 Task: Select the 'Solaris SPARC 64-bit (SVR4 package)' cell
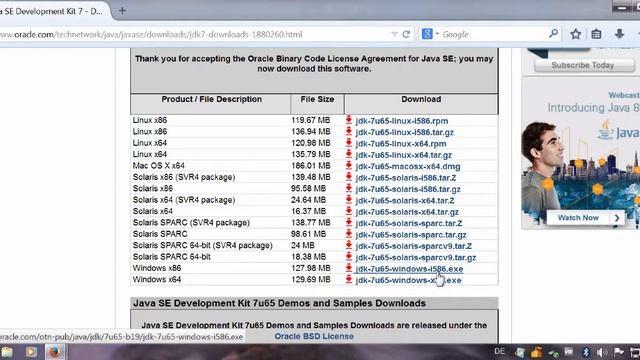click(202, 245)
